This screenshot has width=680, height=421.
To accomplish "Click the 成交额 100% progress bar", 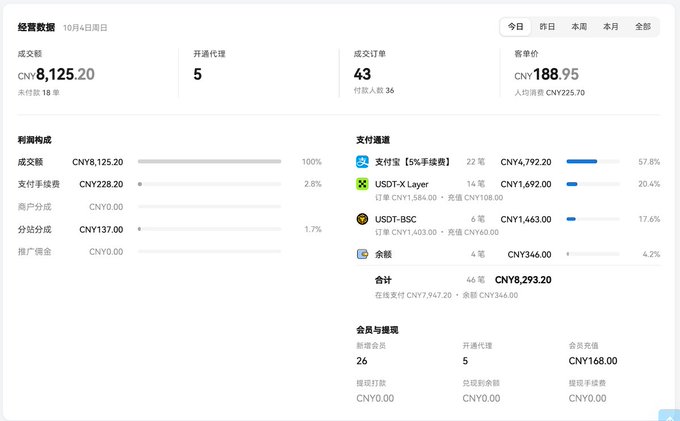I will coord(209,161).
